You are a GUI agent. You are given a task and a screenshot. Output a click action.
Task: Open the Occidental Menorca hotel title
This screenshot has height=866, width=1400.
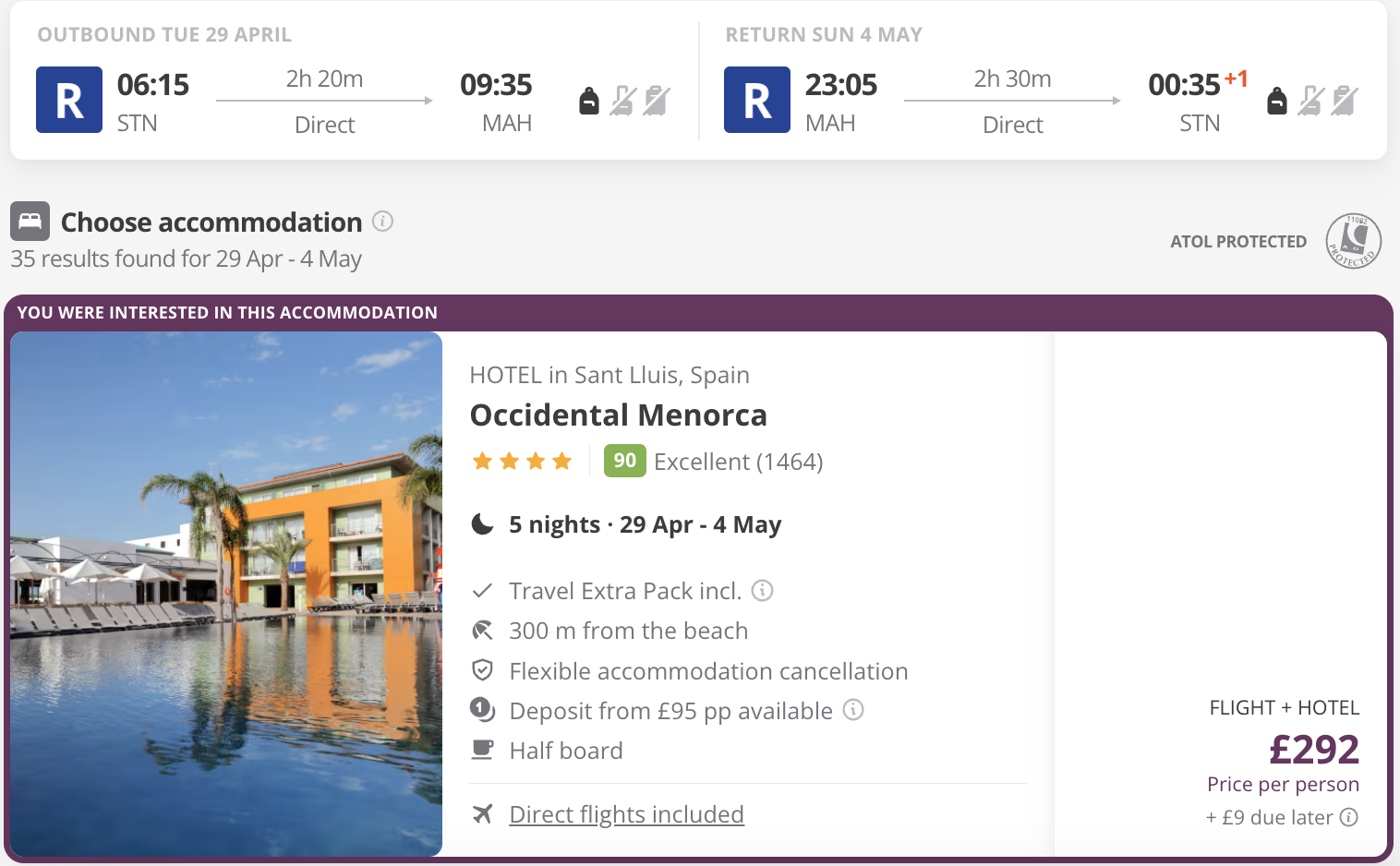(619, 415)
